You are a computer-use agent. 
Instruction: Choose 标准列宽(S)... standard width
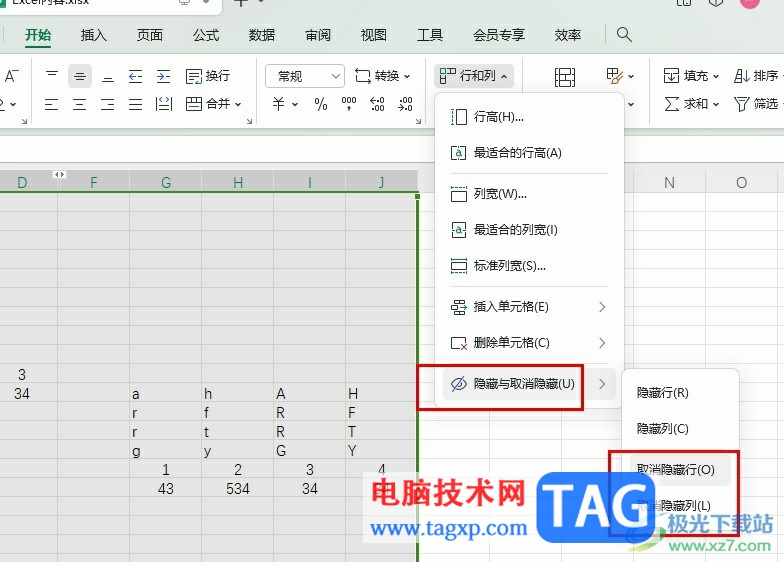coord(530,266)
